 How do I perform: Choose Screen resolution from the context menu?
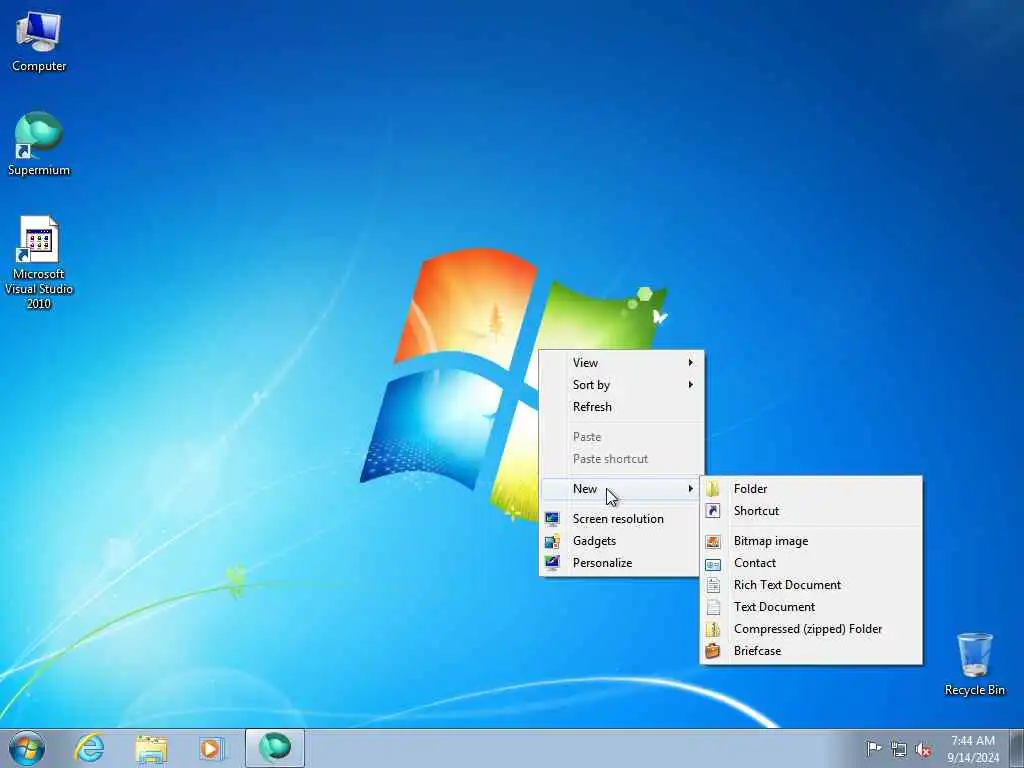(x=620, y=519)
